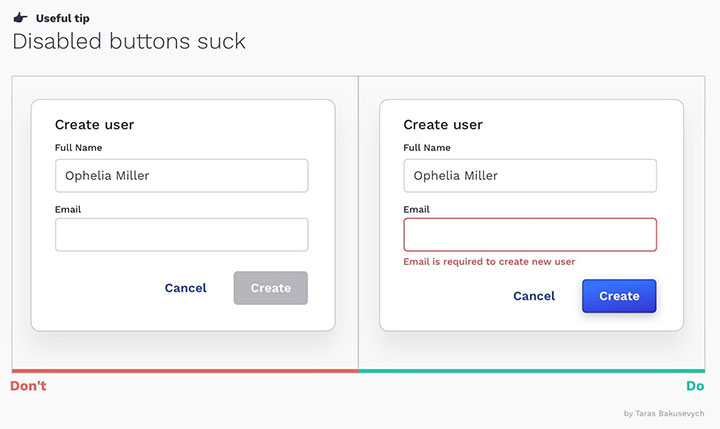
Task: Click the pointing hand icon beside Useful tip
Action: tap(20, 18)
